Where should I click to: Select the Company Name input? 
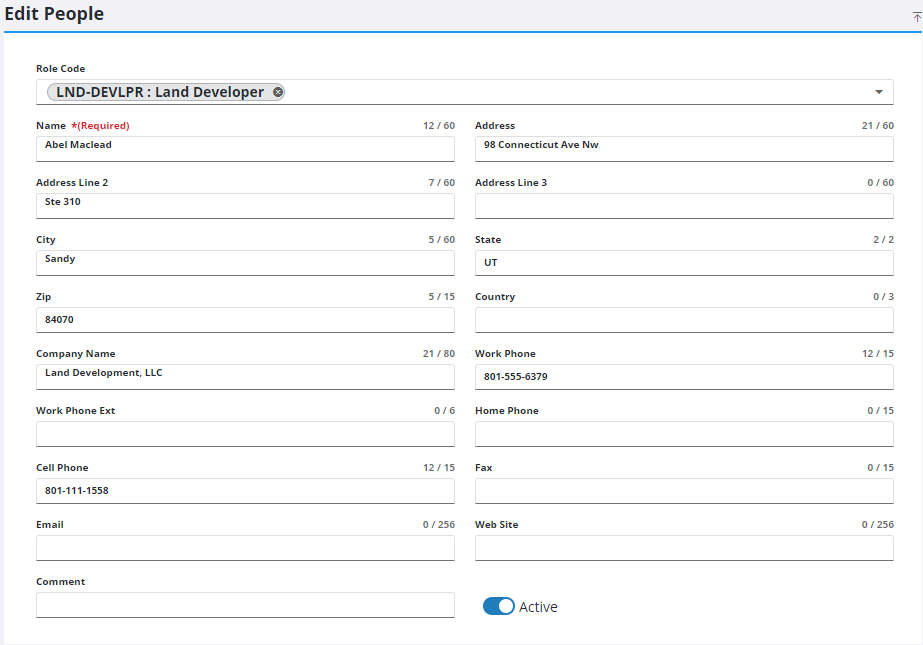(245, 376)
